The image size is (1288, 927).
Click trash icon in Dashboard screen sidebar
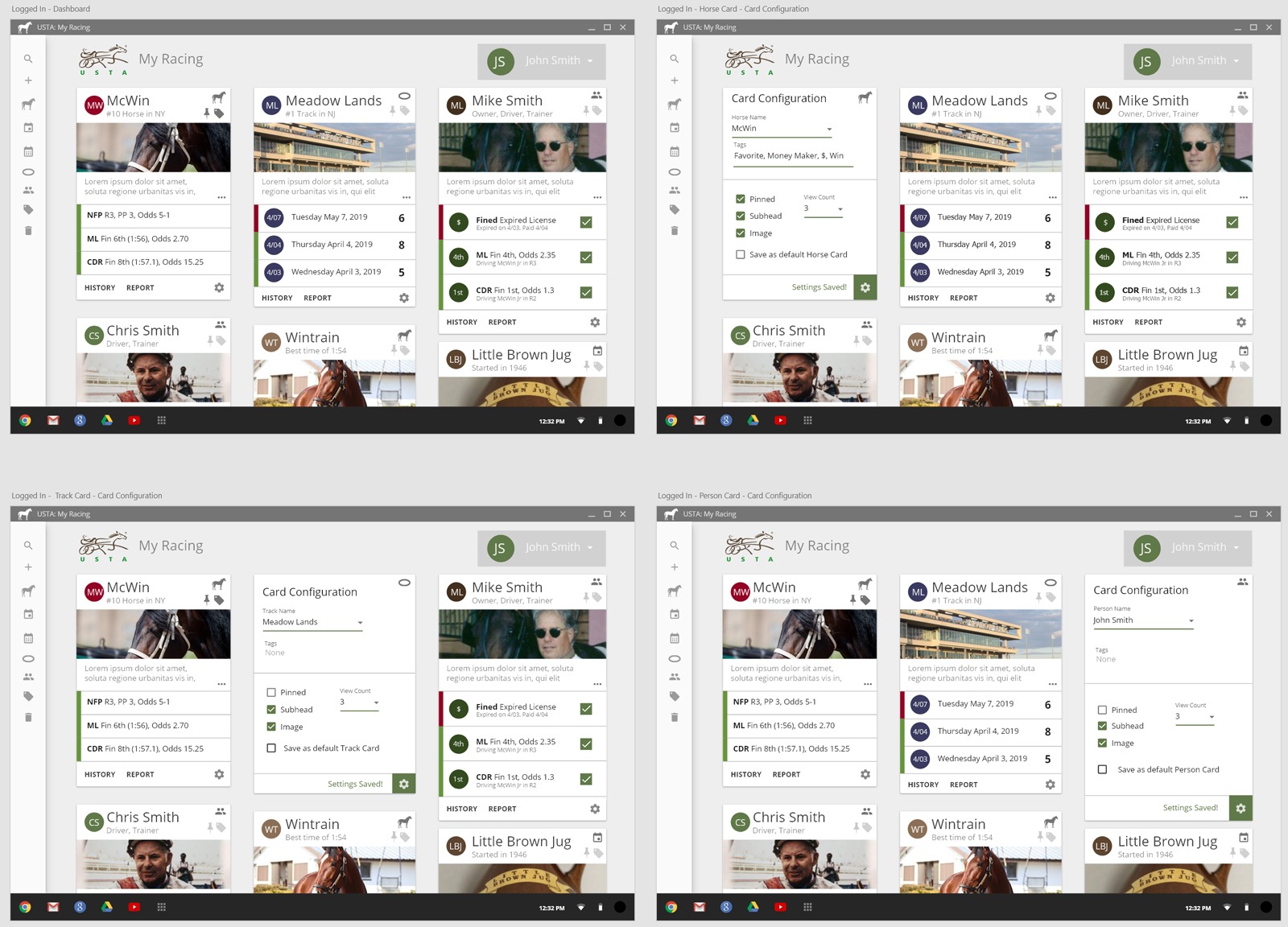(28, 231)
